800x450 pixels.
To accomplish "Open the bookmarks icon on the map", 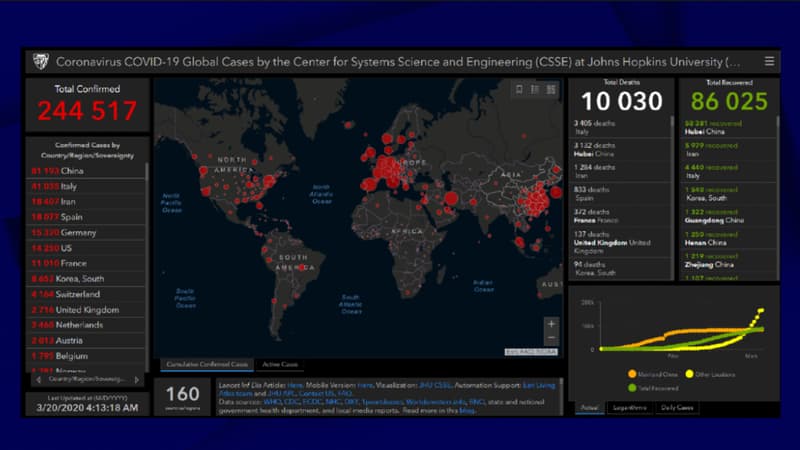I will [x=519, y=89].
